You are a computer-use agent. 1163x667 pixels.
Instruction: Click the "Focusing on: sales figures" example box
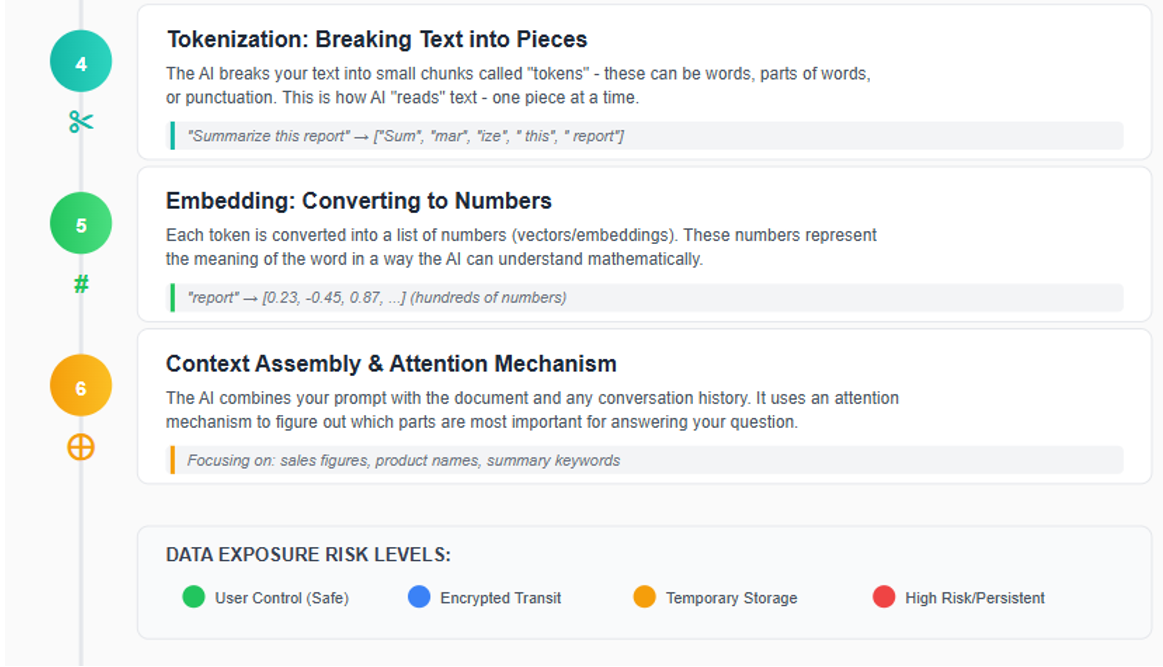pyautogui.click(x=646, y=461)
